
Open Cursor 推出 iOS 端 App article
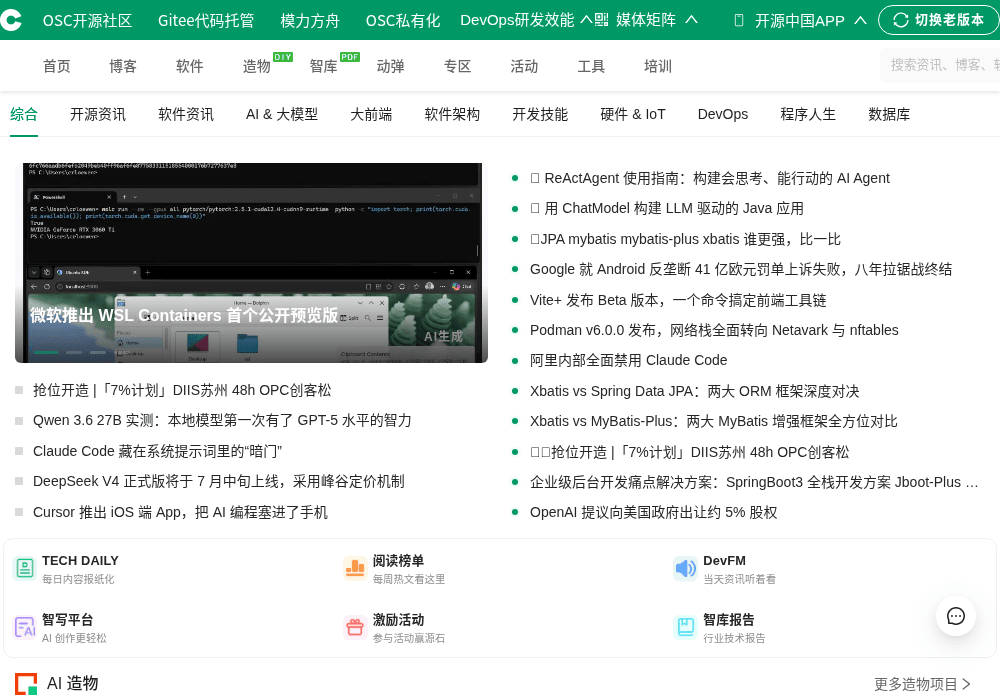coord(180,513)
